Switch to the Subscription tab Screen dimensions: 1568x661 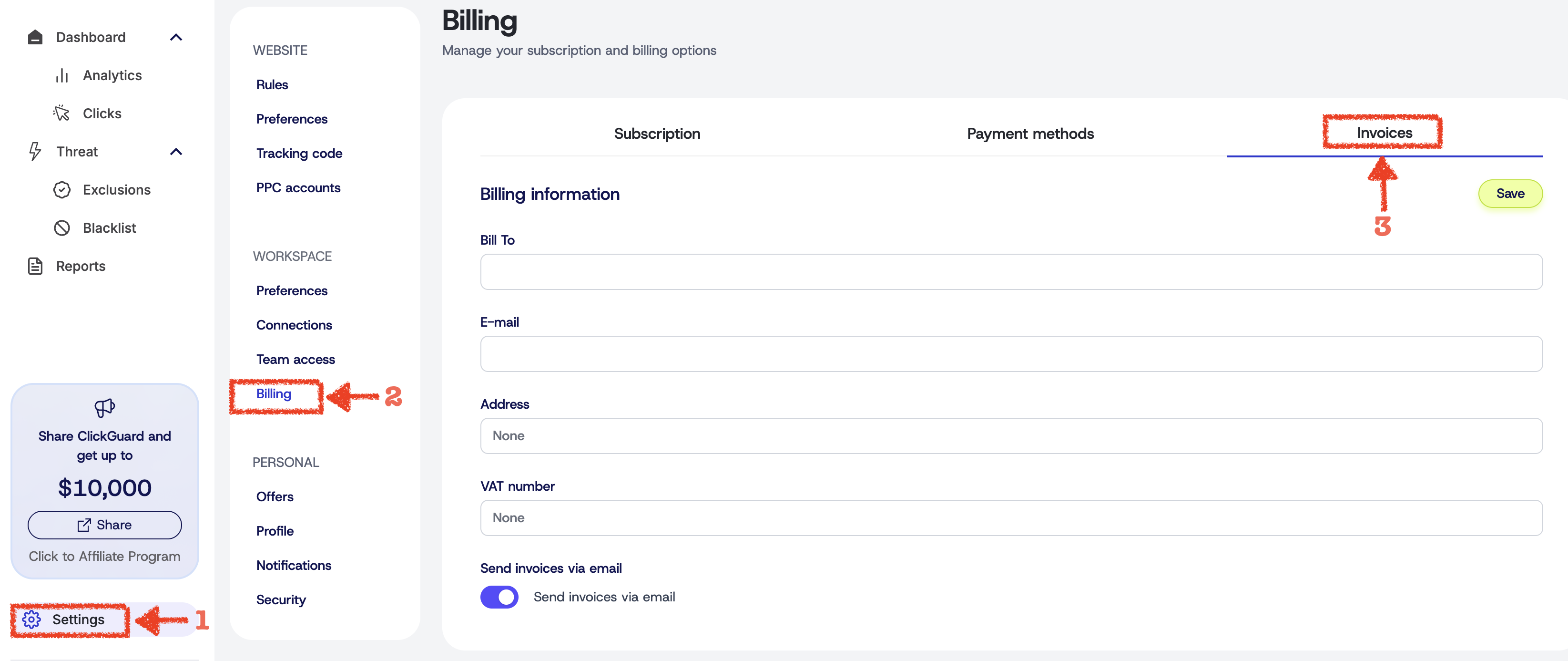(x=657, y=134)
